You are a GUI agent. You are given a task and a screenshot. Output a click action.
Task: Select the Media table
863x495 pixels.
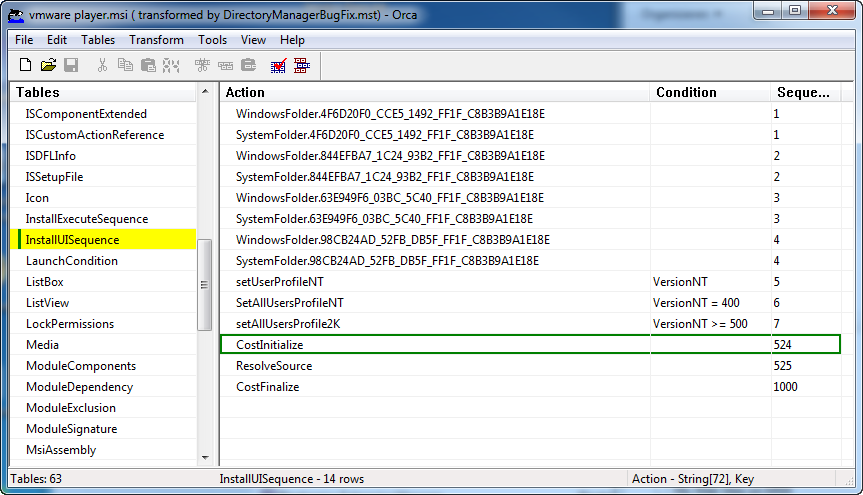coord(42,345)
